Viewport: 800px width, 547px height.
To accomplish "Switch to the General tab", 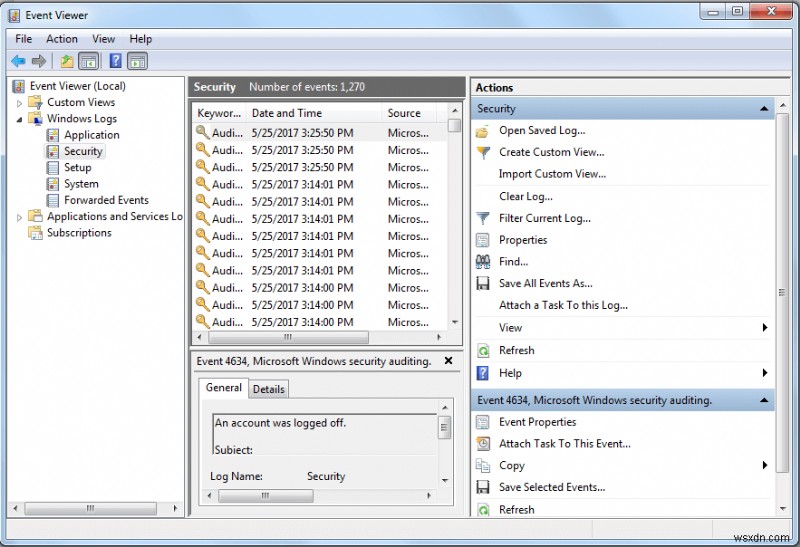I will tap(223, 388).
